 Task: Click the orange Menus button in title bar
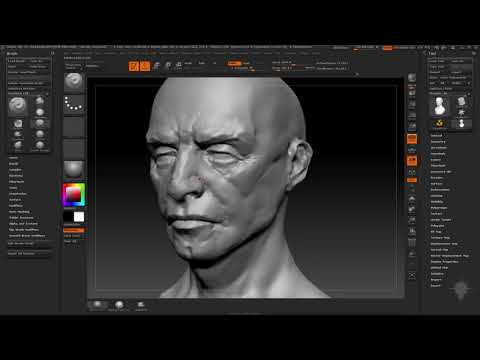coord(387,48)
